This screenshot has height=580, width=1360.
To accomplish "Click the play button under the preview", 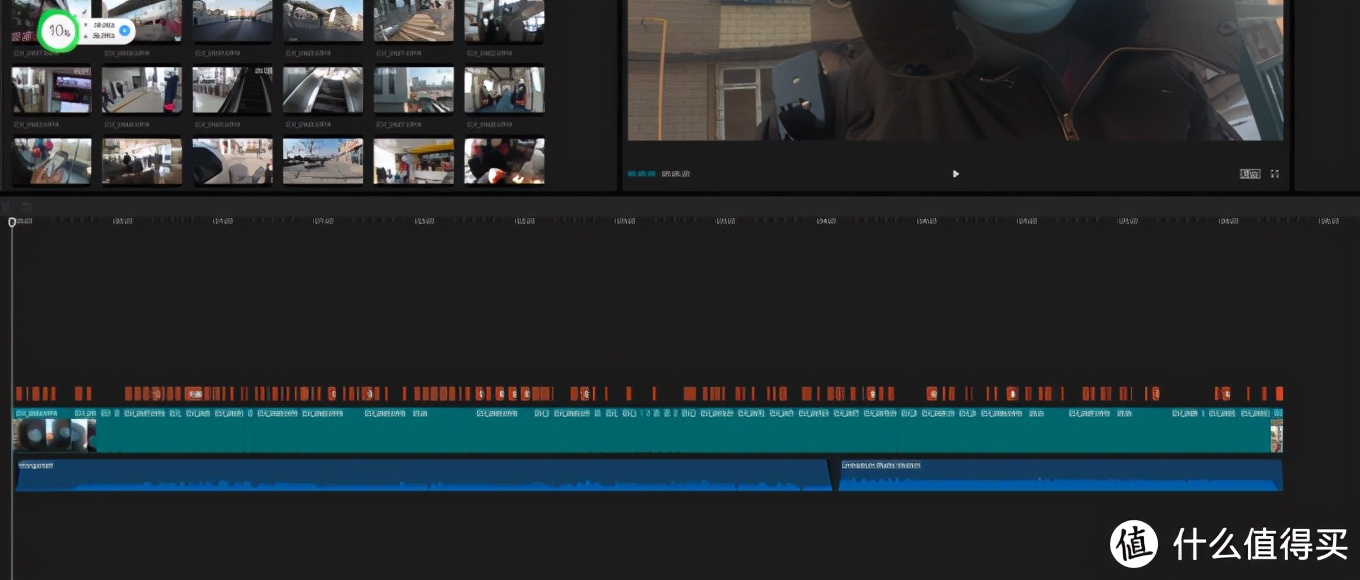I will 955,174.
